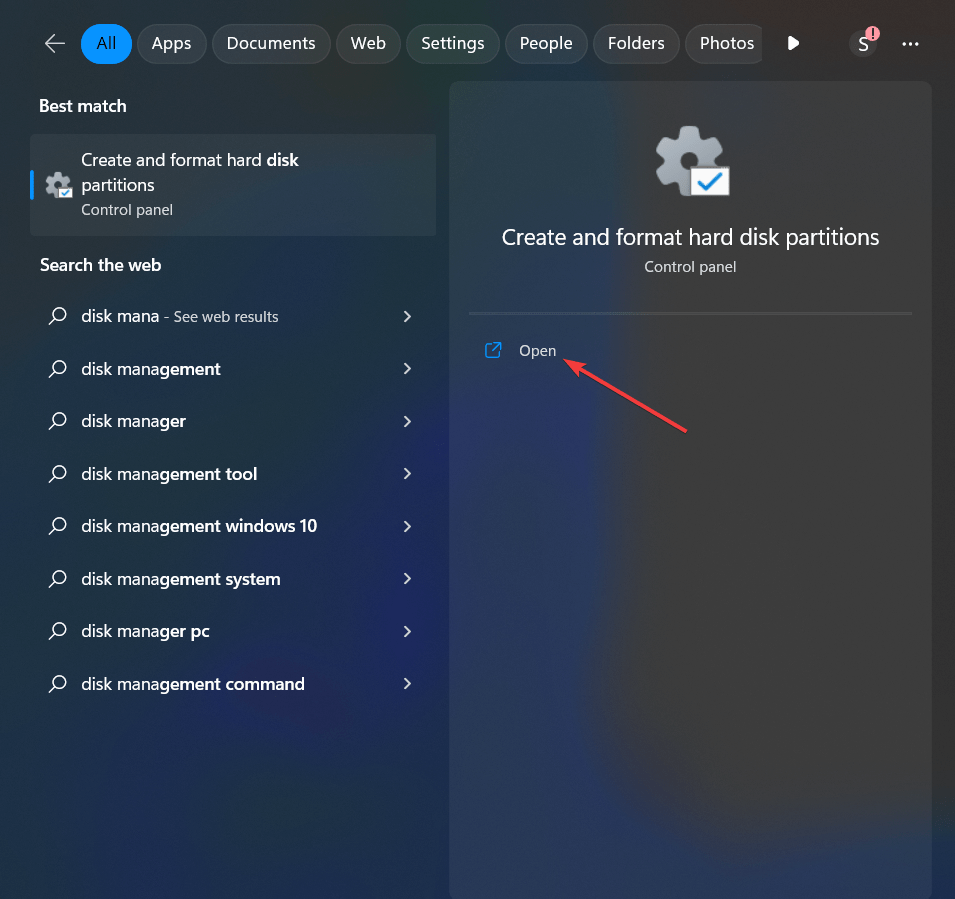Image resolution: width=955 pixels, height=899 pixels.
Task: Switch to the Documents filter tab
Action: tap(271, 43)
